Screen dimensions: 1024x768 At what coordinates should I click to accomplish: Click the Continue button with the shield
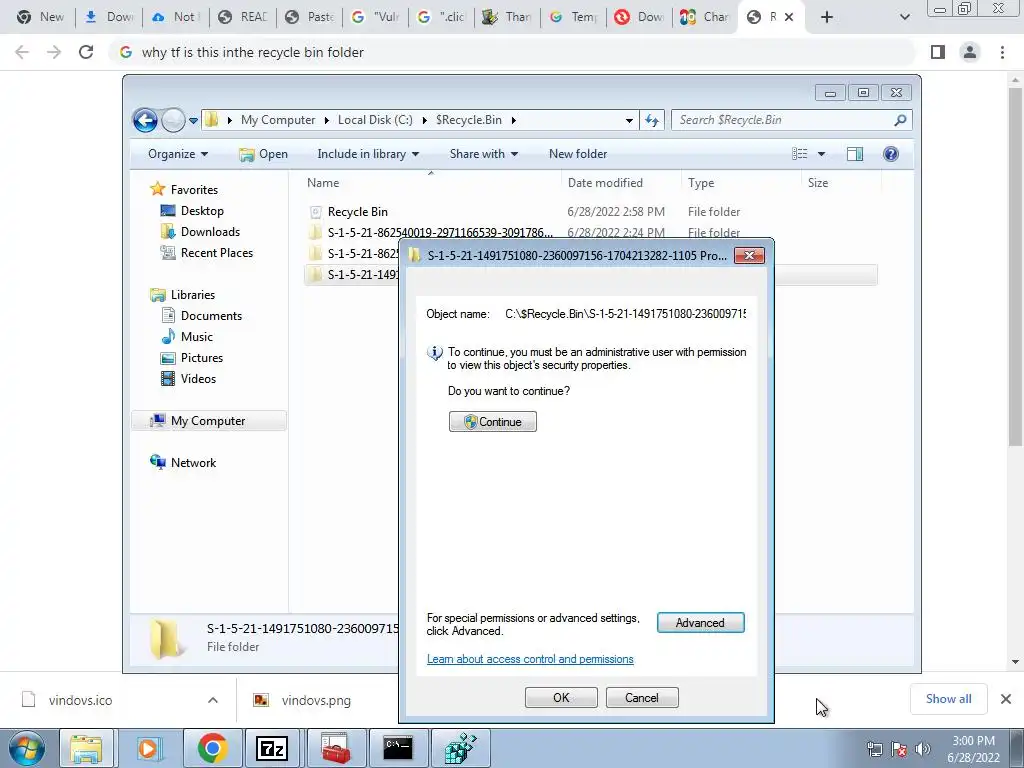coord(492,421)
